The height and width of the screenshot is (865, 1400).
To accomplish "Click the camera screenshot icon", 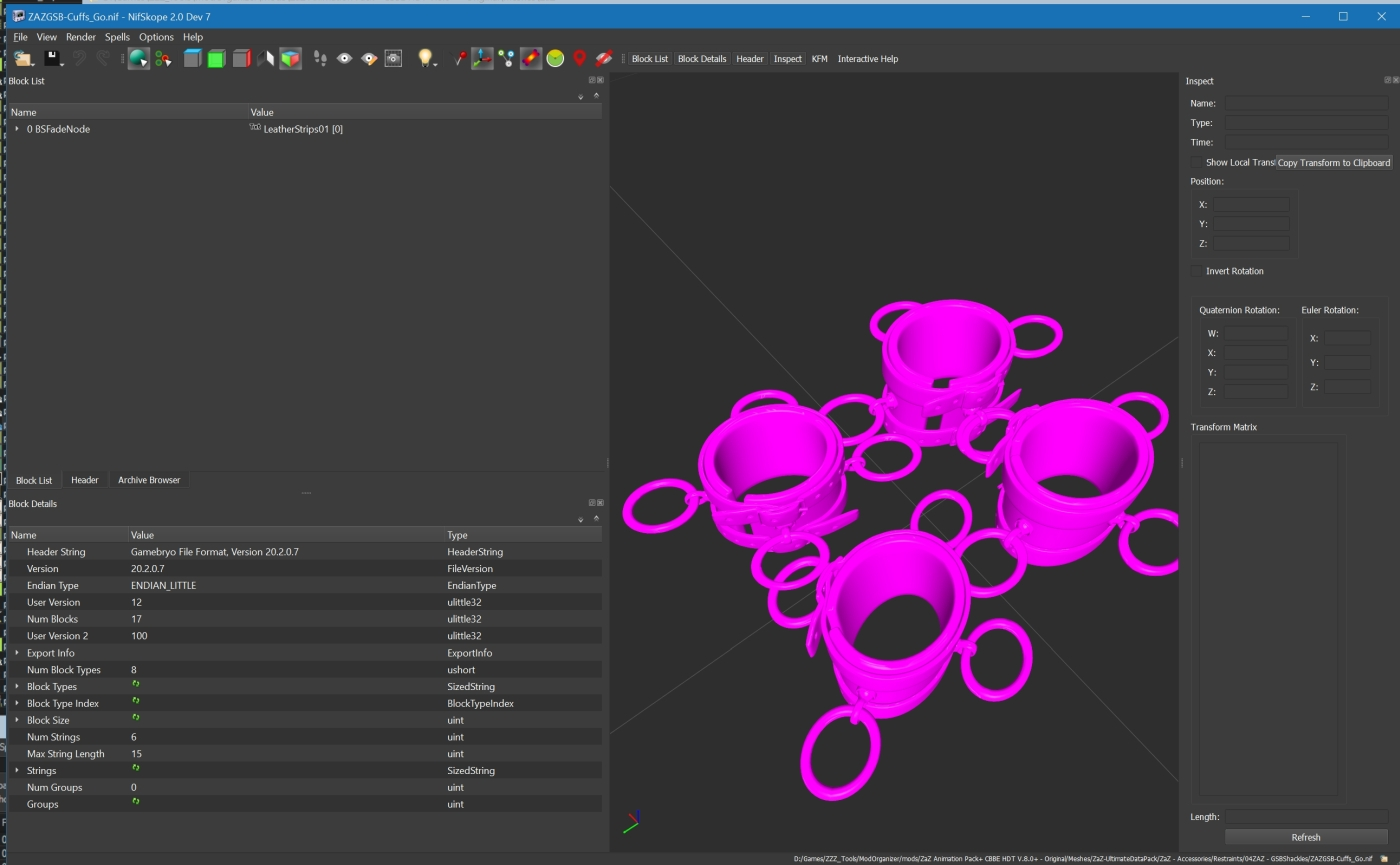I will point(393,58).
